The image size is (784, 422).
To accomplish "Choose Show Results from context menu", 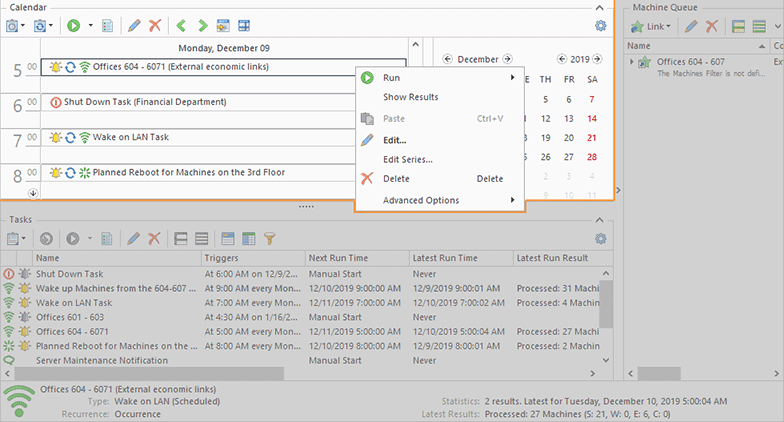I will 410,97.
